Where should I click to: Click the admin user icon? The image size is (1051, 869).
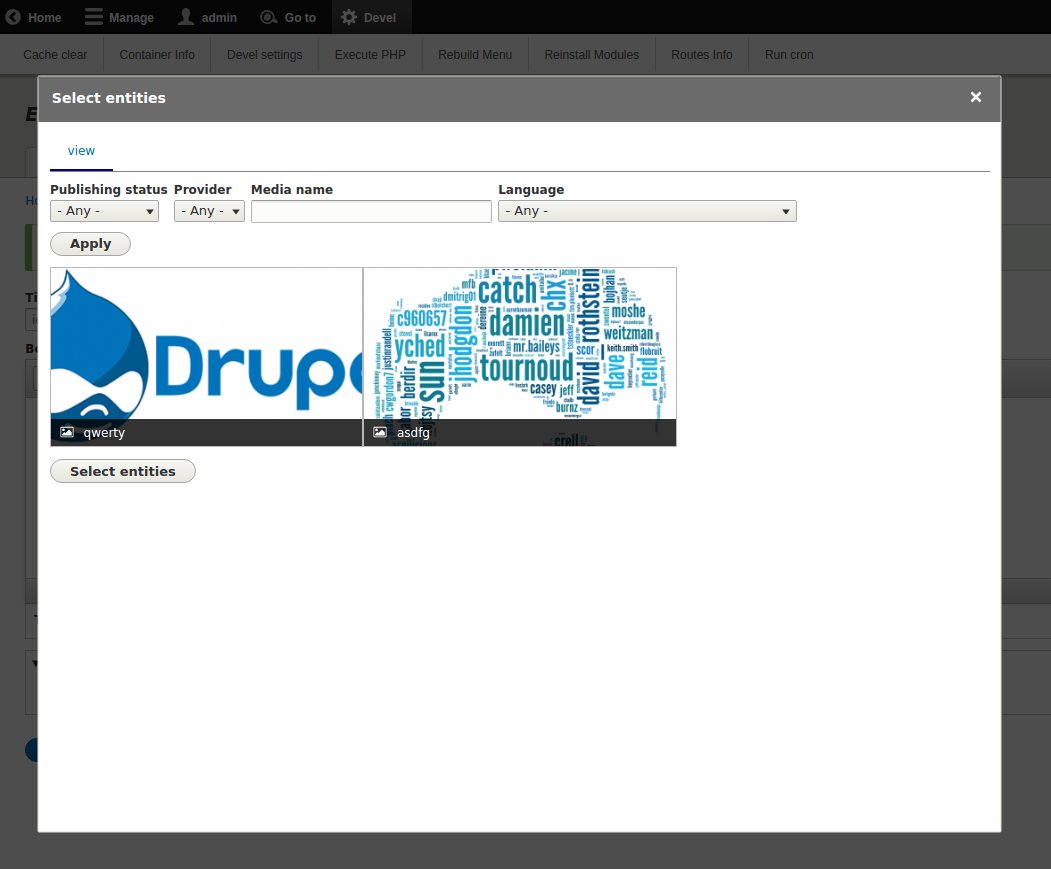pos(186,17)
